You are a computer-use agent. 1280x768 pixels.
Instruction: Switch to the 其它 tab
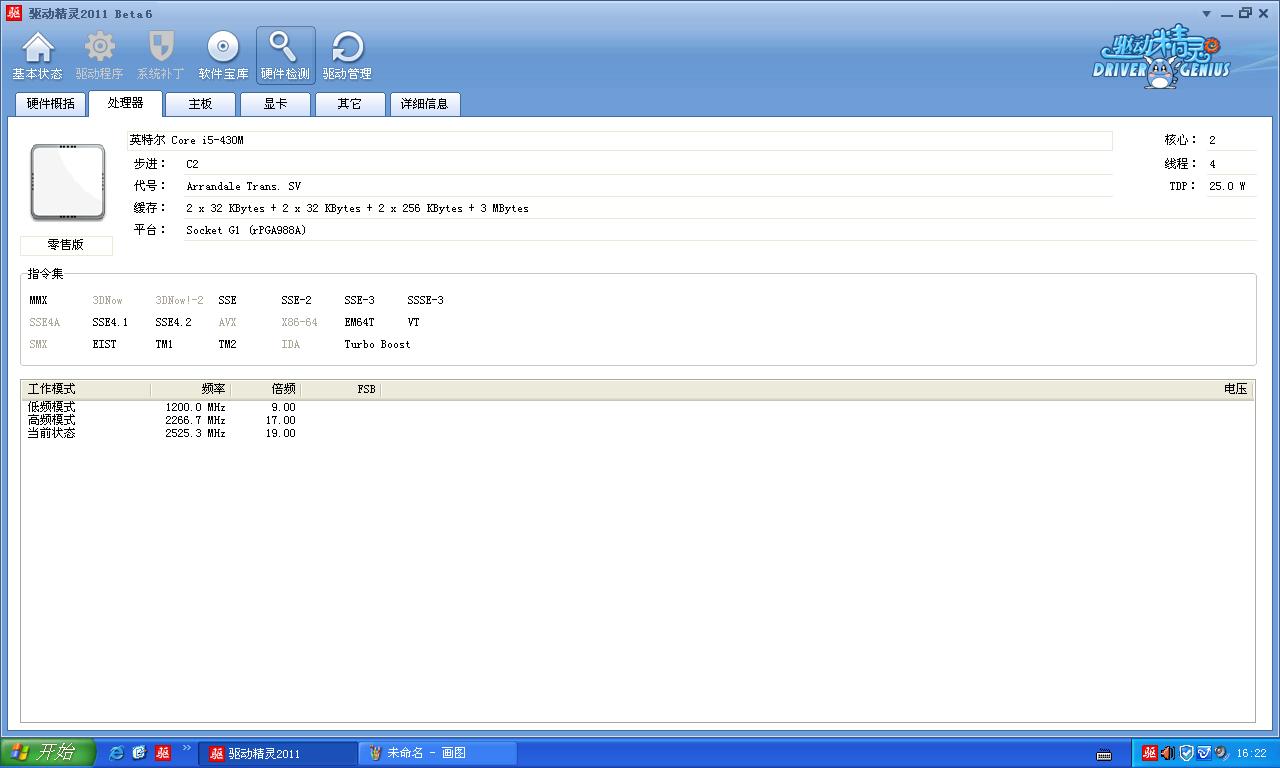[x=349, y=104]
